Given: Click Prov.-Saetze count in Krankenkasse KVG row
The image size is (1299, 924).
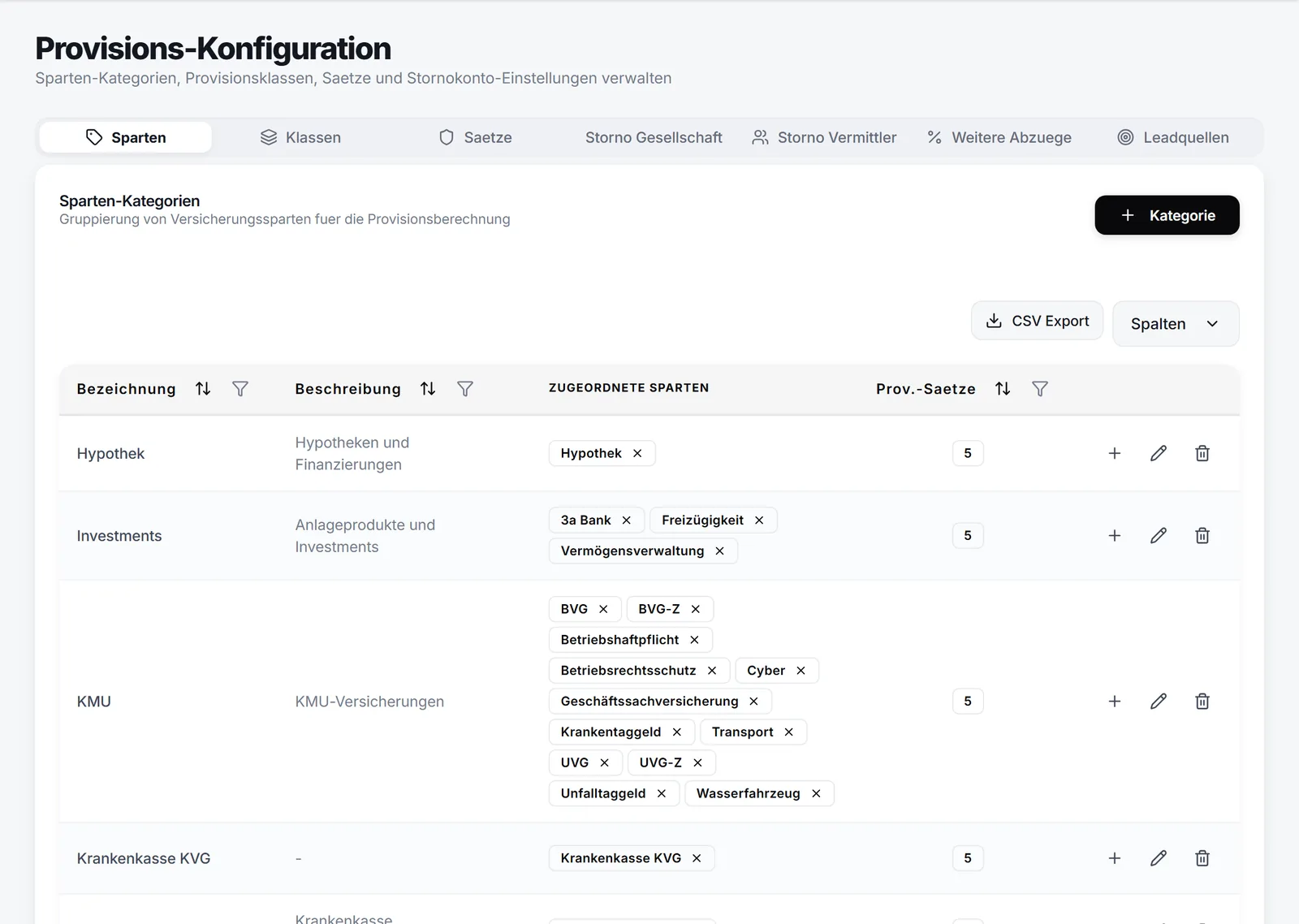Looking at the screenshot, I should pyautogui.click(x=968, y=858).
